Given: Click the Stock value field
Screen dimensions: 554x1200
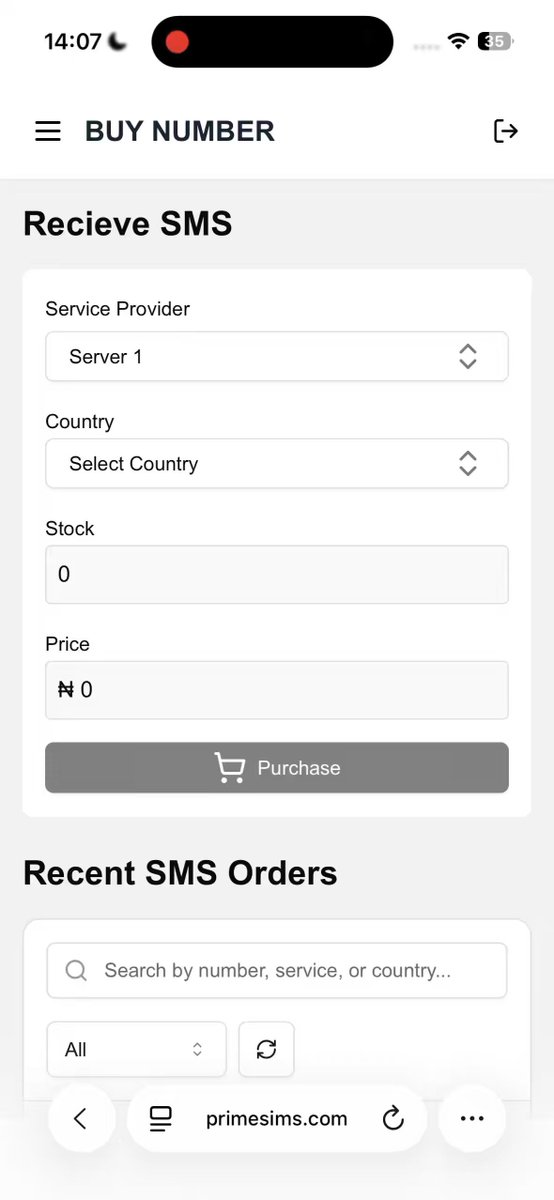Looking at the screenshot, I should pos(277,574).
